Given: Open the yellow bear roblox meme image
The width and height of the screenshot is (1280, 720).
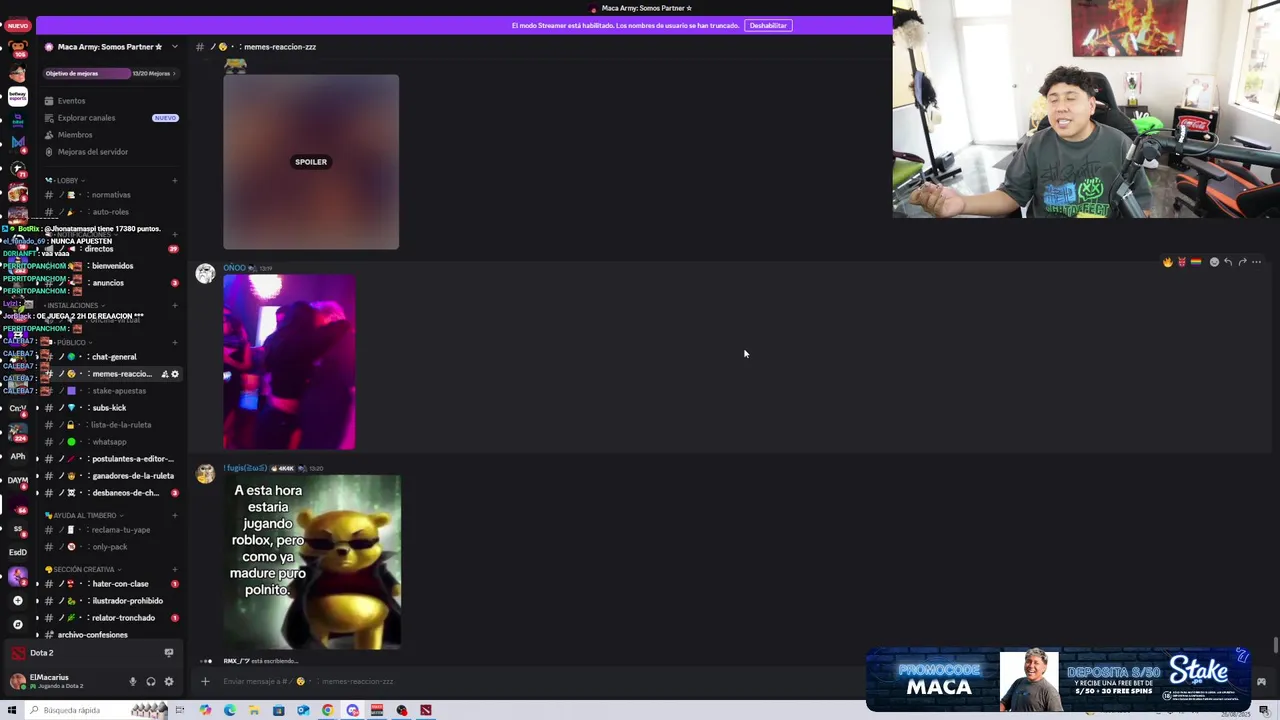Looking at the screenshot, I should 312,562.
